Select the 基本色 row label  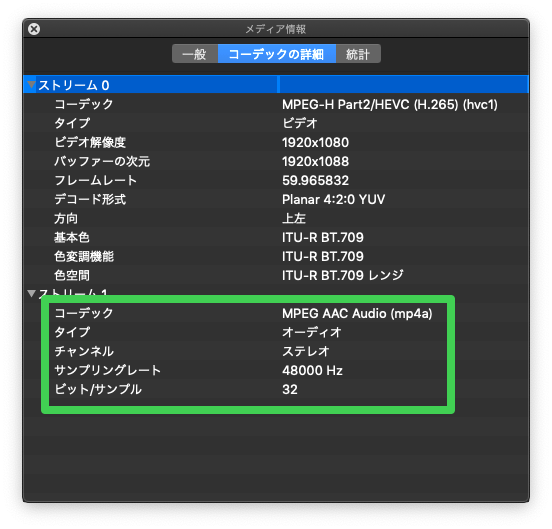(x=72, y=237)
